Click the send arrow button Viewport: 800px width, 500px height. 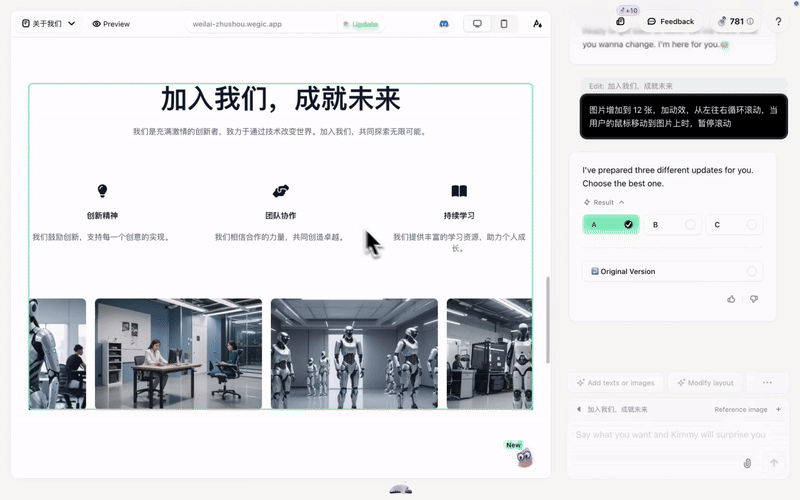(x=773, y=463)
